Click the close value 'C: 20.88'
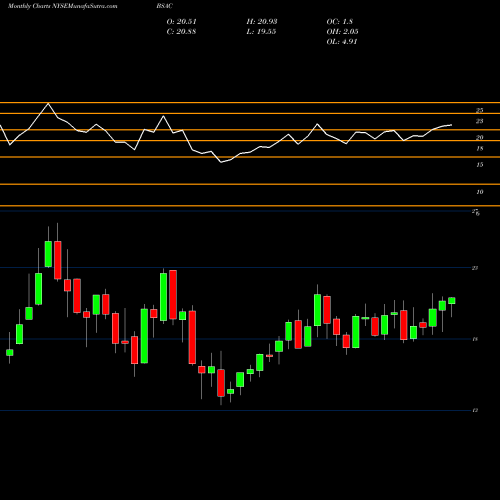This screenshot has width=500, height=500. pyautogui.click(x=181, y=32)
